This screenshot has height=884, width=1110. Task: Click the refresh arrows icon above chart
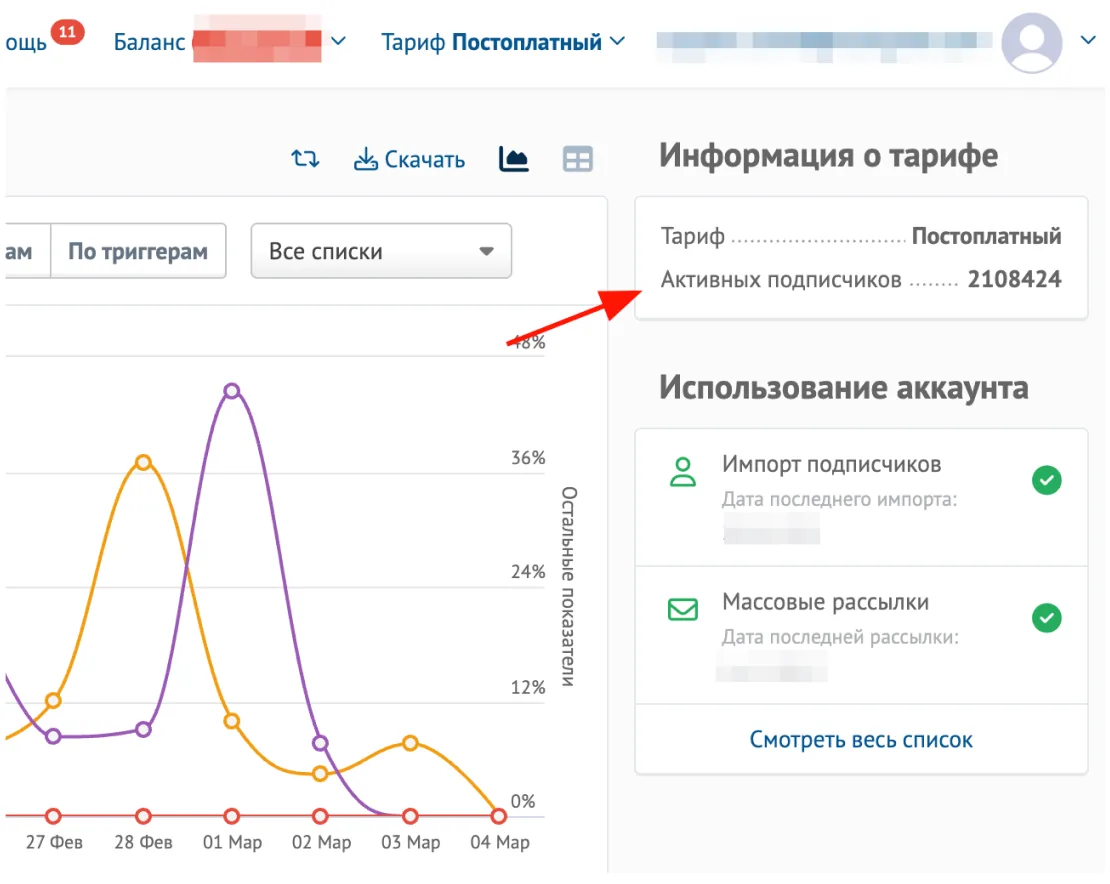tap(304, 159)
